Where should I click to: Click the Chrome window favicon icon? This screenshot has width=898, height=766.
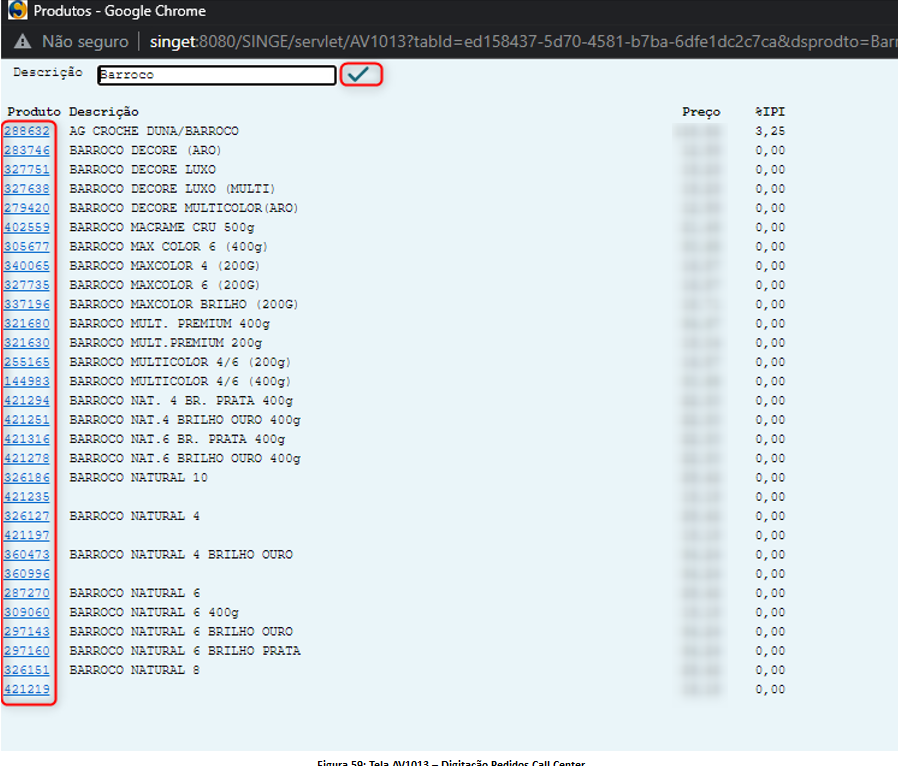pos(17,11)
